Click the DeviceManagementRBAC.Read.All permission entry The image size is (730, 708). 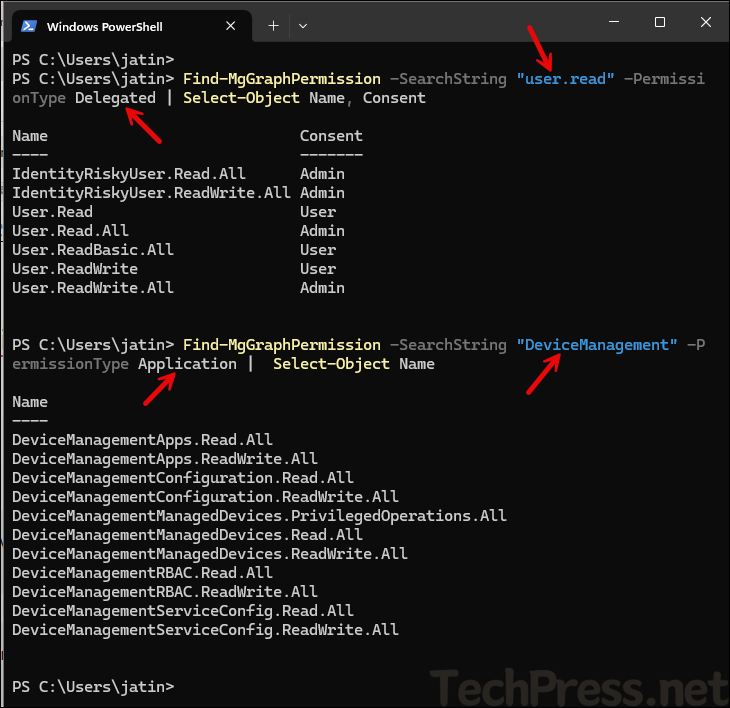142,573
